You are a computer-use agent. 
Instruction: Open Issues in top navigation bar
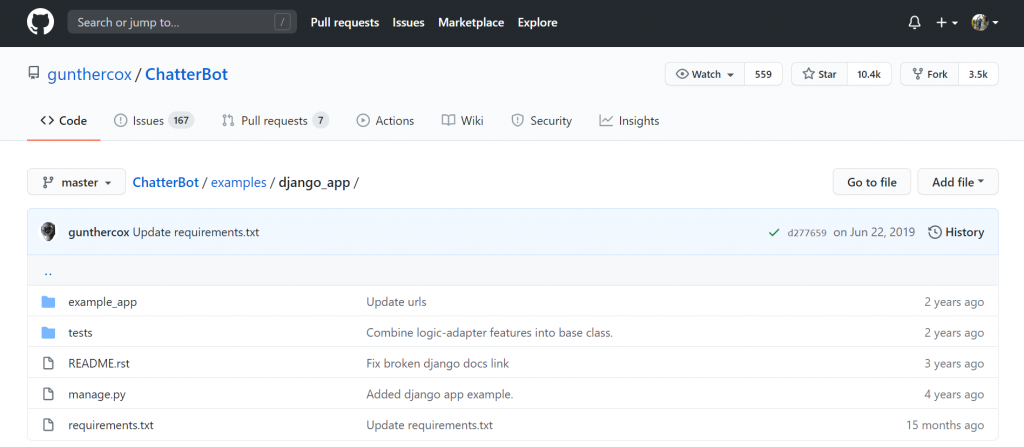[408, 22]
